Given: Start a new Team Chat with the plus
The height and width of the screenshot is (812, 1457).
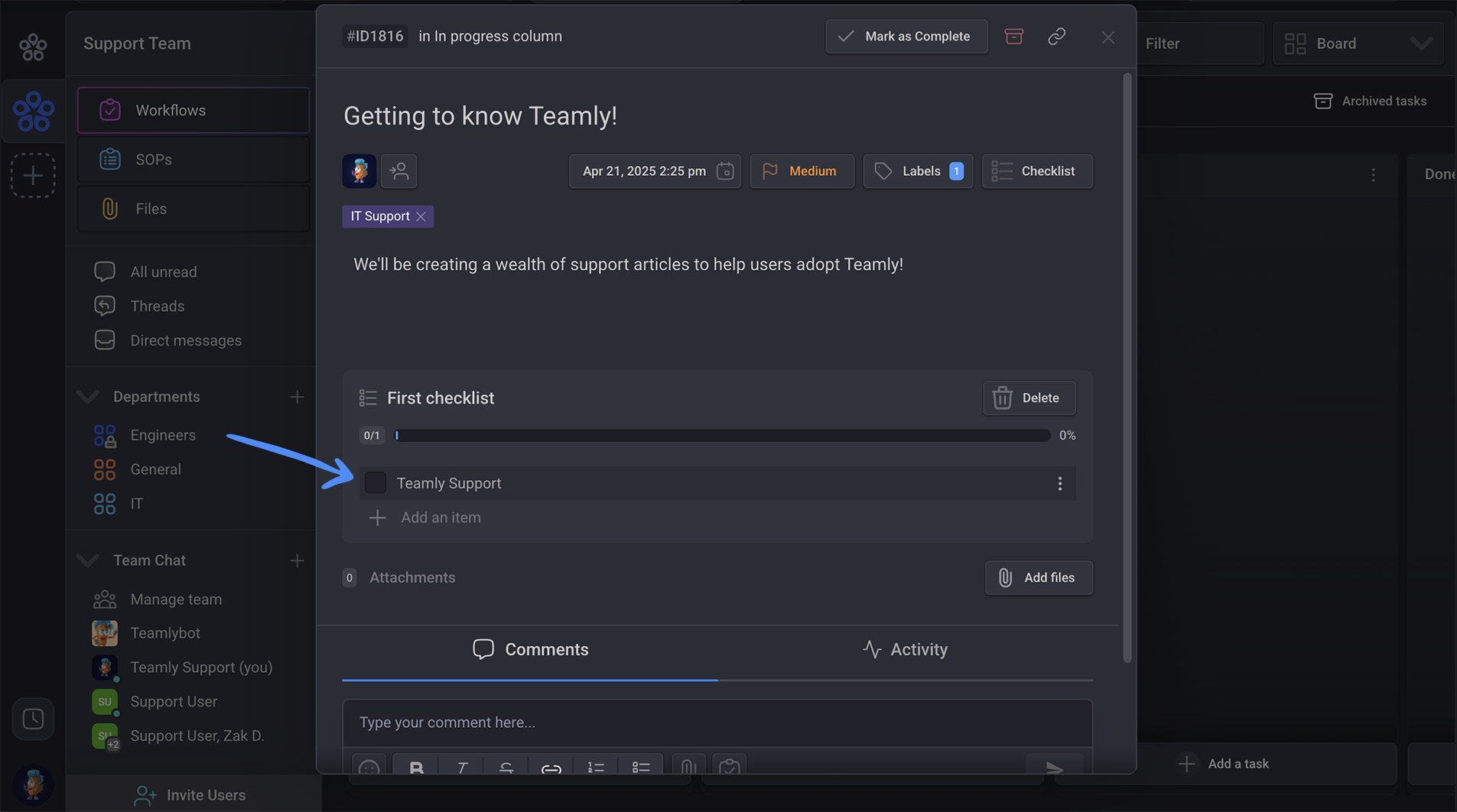Looking at the screenshot, I should coord(297,560).
